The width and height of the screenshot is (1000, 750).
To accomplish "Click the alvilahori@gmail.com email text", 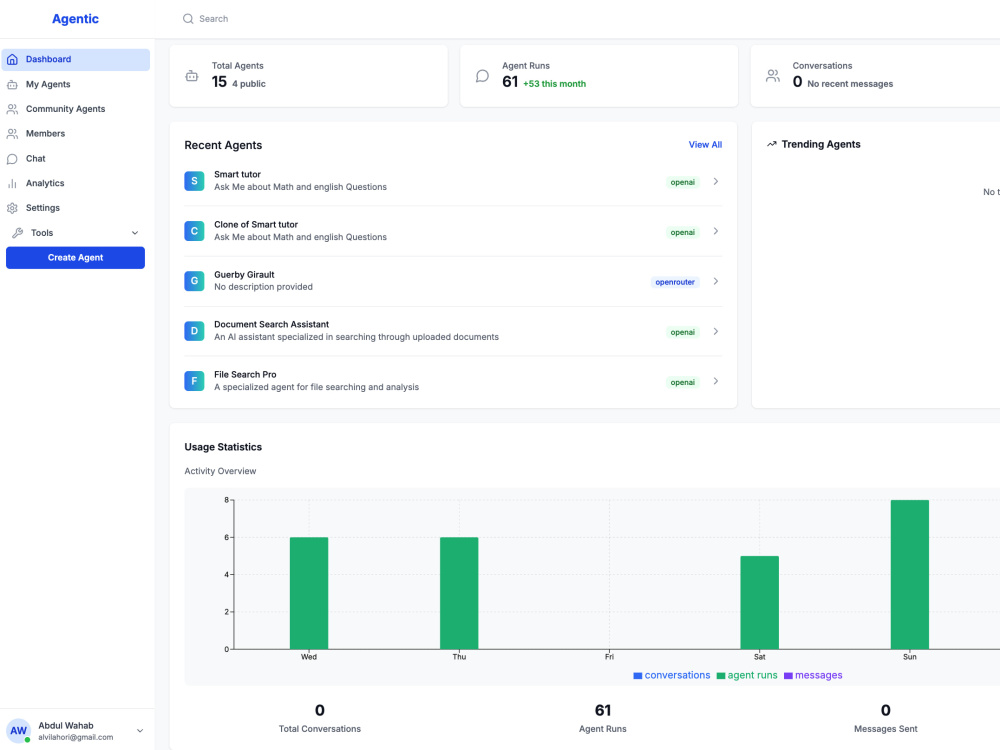I will (x=75, y=737).
